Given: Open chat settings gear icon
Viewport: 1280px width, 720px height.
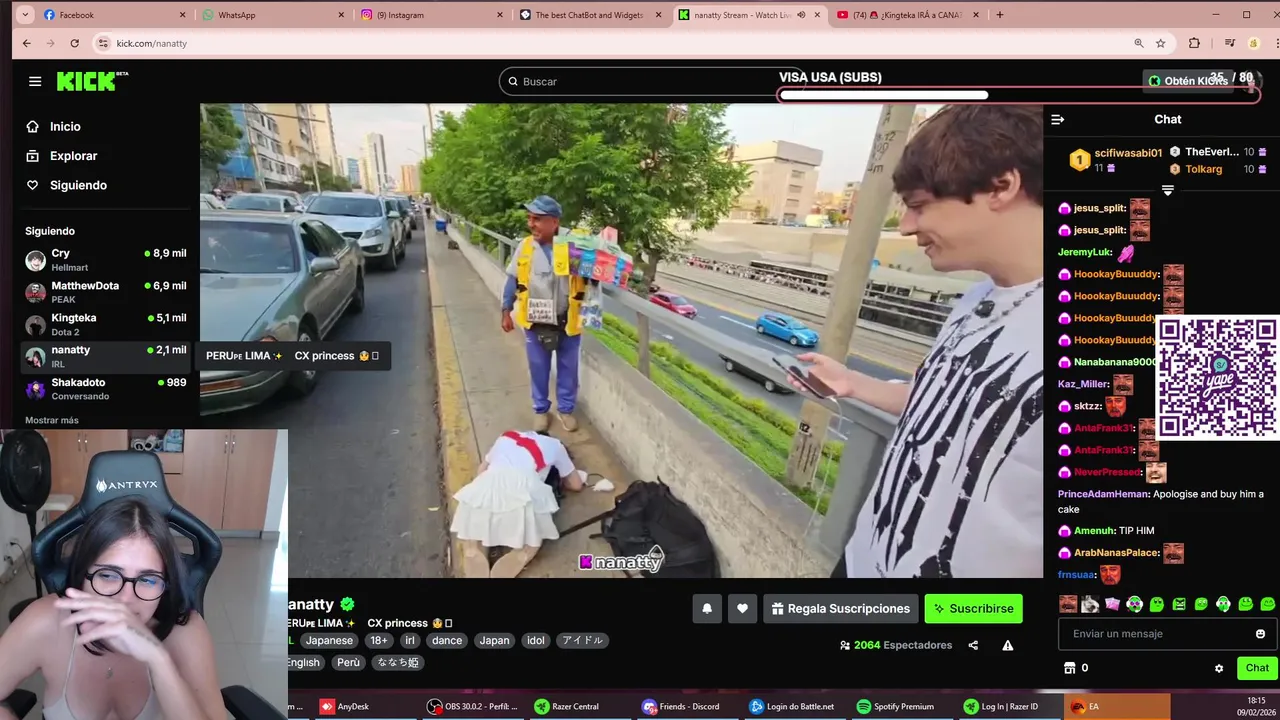Looking at the screenshot, I should click(1219, 668).
